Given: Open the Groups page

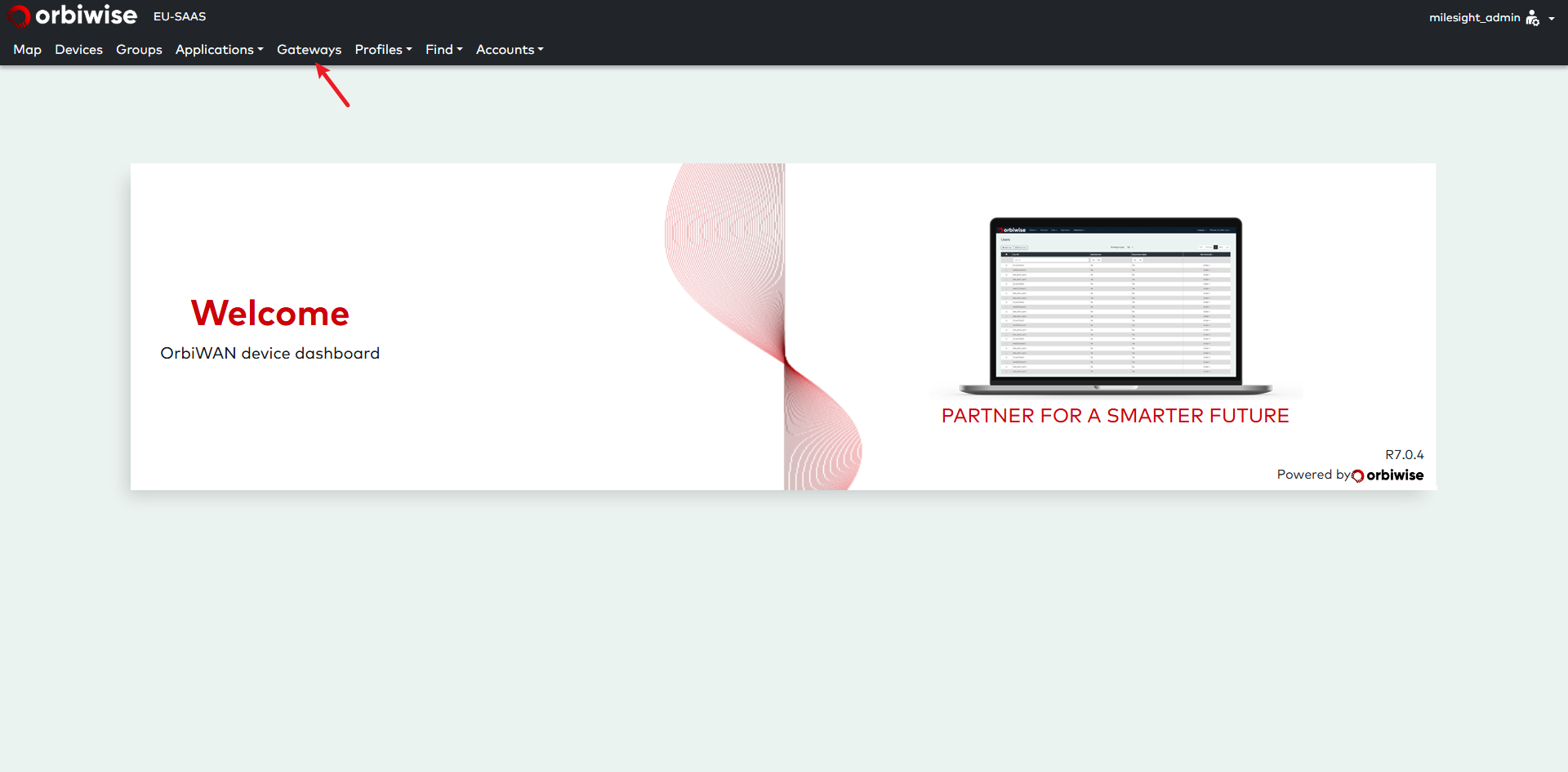Looking at the screenshot, I should click(x=139, y=50).
